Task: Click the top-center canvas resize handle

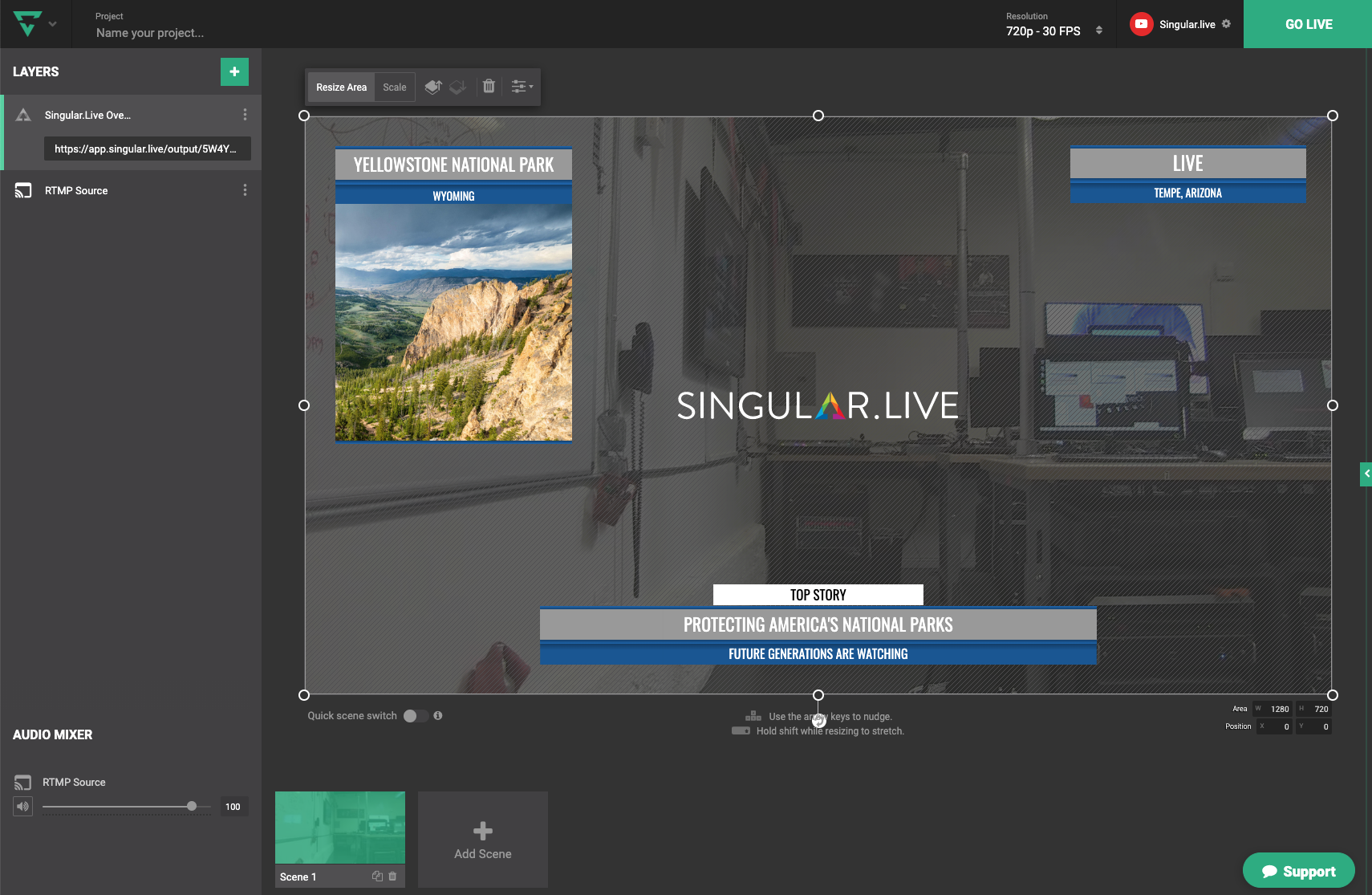Action: 818,116
